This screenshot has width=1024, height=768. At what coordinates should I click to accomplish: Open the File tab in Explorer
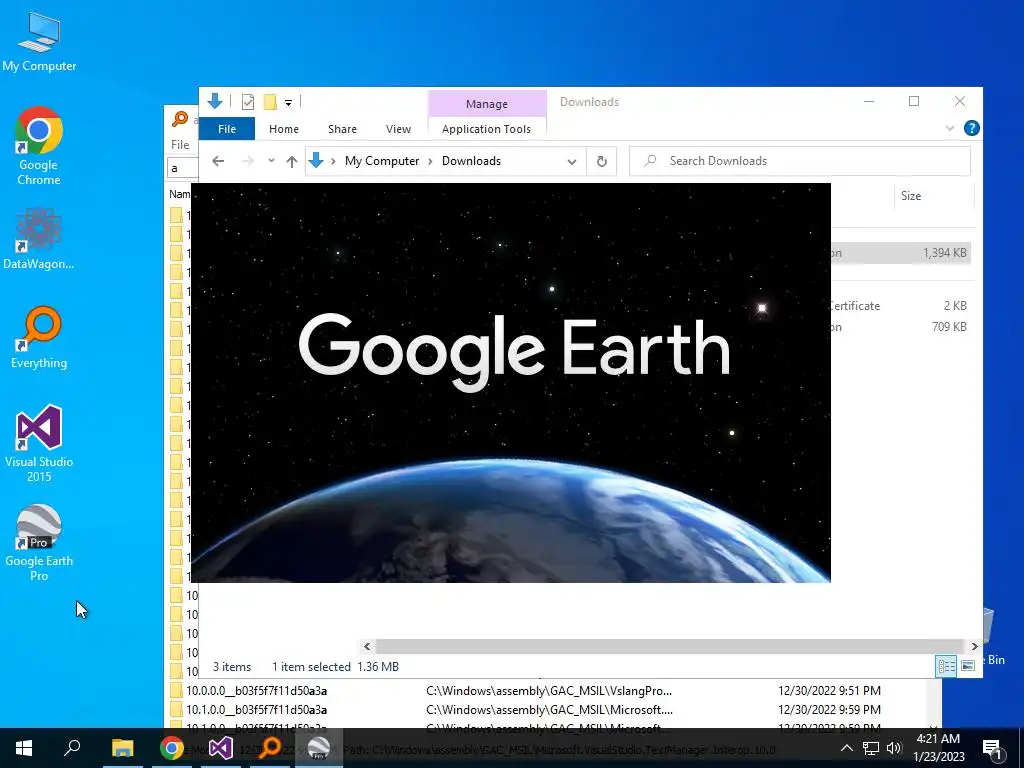pyautogui.click(x=227, y=129)
